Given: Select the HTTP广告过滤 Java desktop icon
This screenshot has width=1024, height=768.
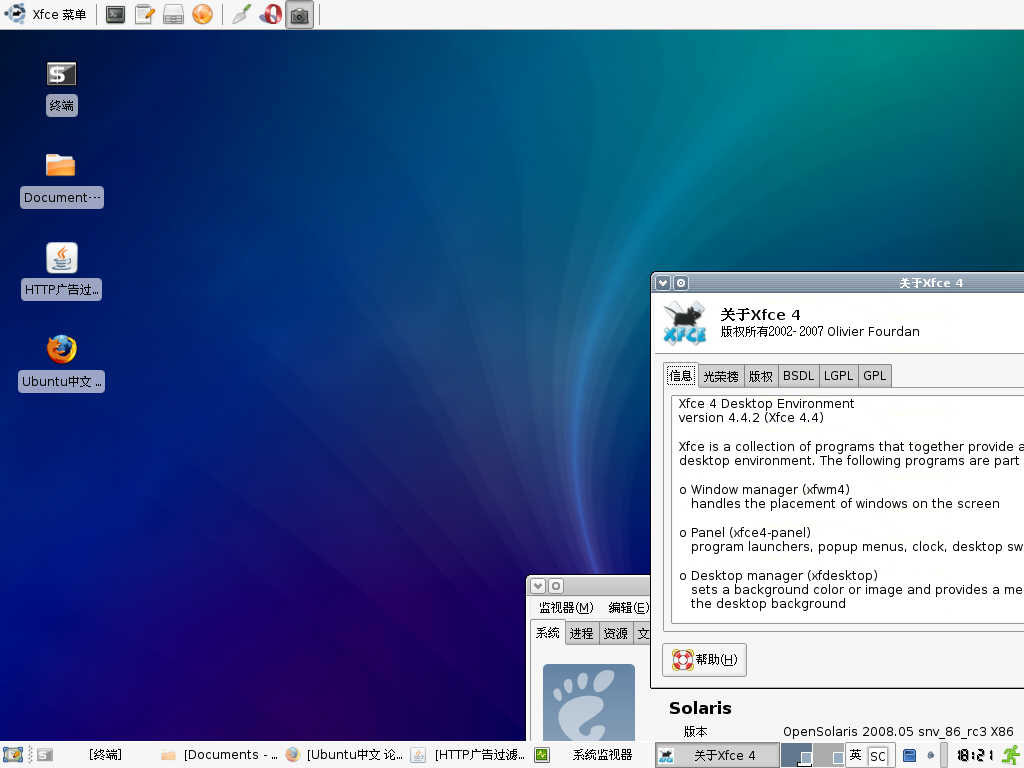Looking at the screenshot, I should point(62,272).
